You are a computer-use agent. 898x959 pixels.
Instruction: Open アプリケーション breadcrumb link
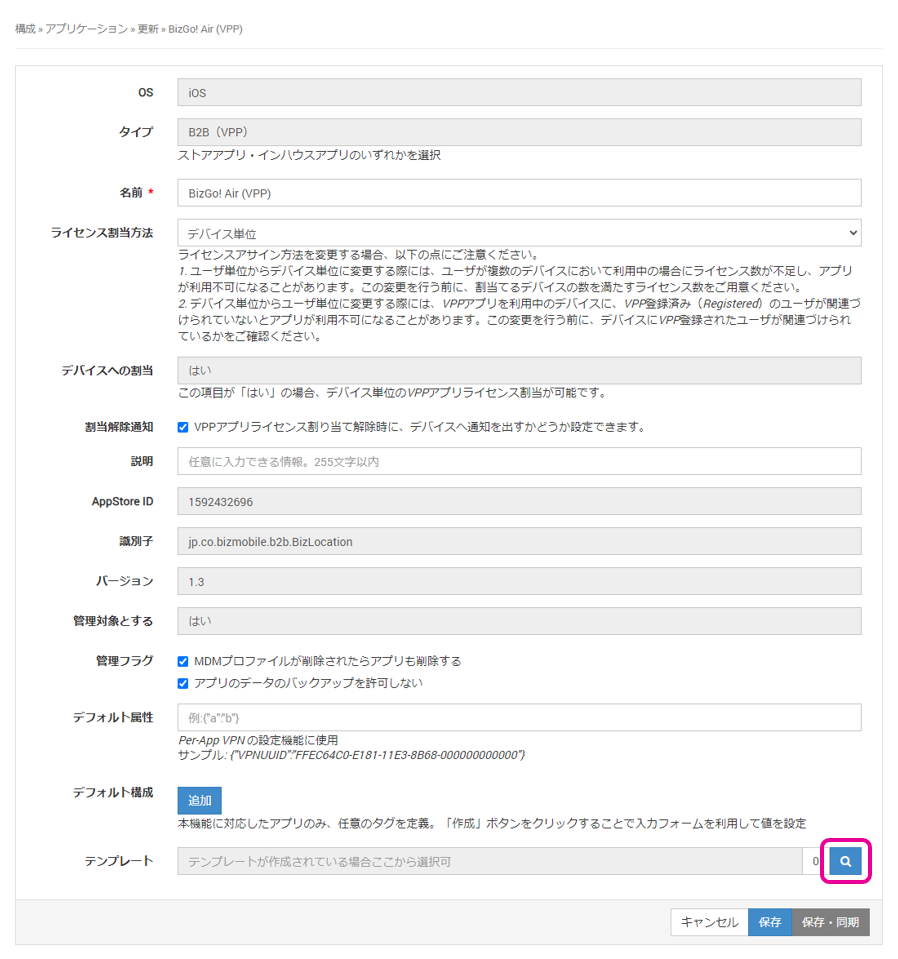(88, 29)
